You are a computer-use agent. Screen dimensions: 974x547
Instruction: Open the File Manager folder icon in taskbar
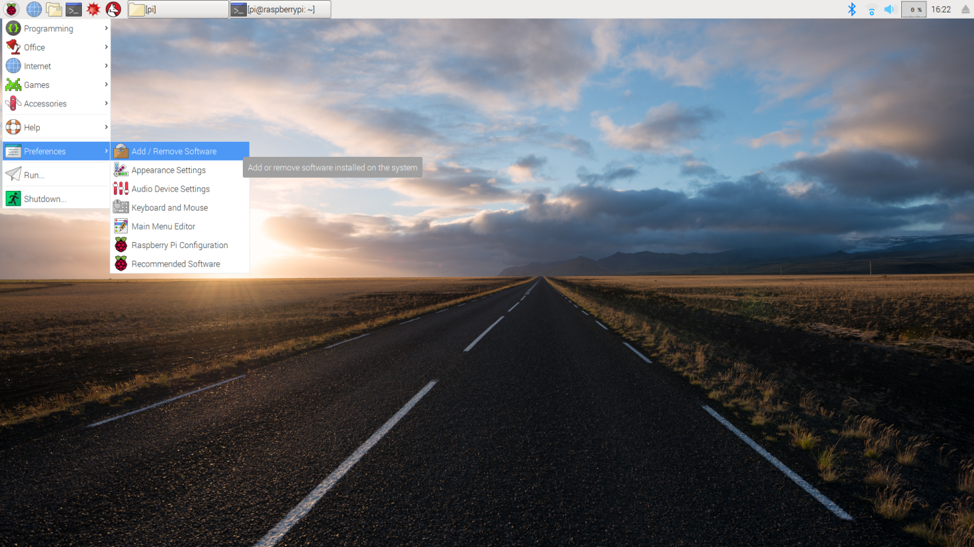coord(54,9)
